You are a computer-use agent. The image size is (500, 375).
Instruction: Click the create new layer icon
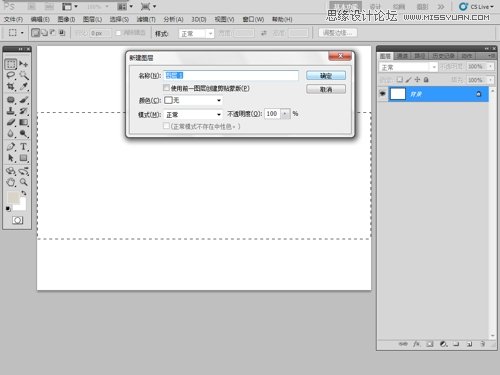tap(469, 344)
